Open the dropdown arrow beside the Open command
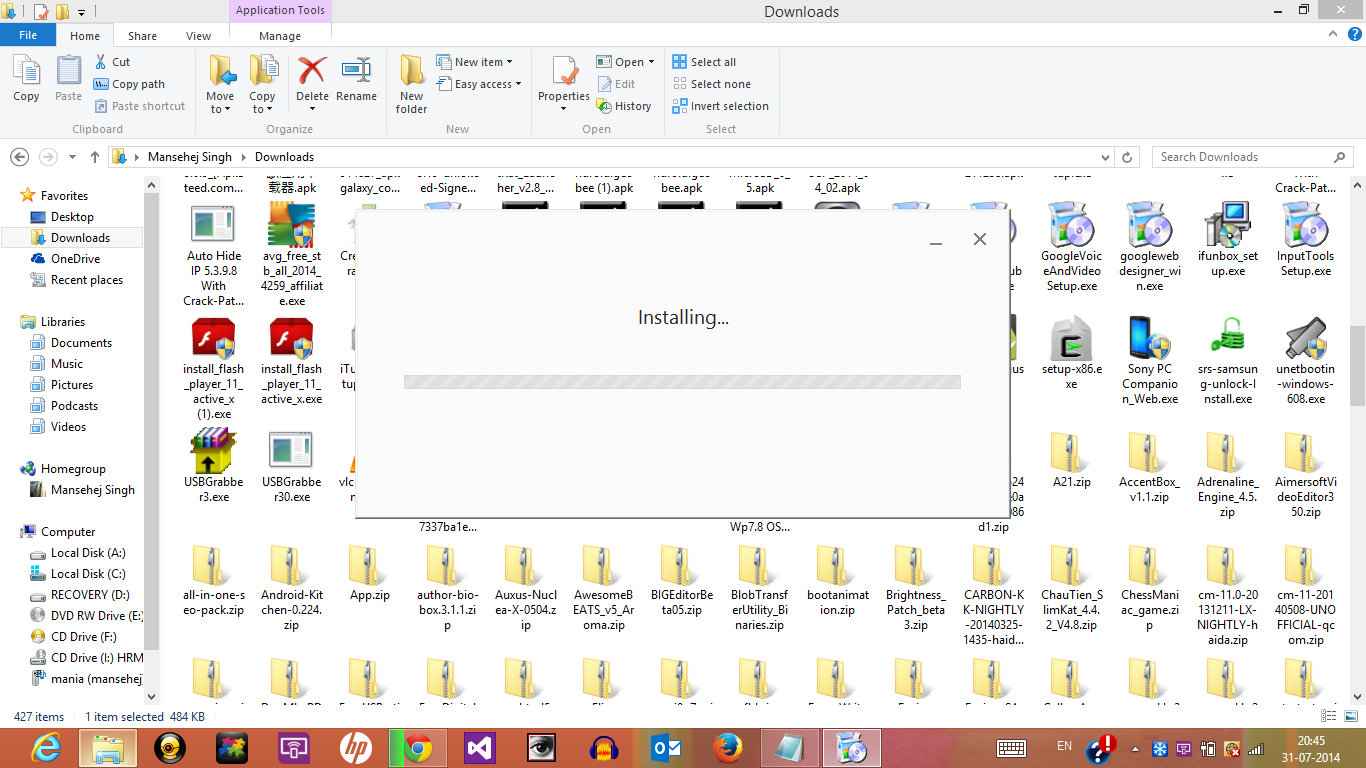This screenshot has height=768, width=1366. point(651,62)
